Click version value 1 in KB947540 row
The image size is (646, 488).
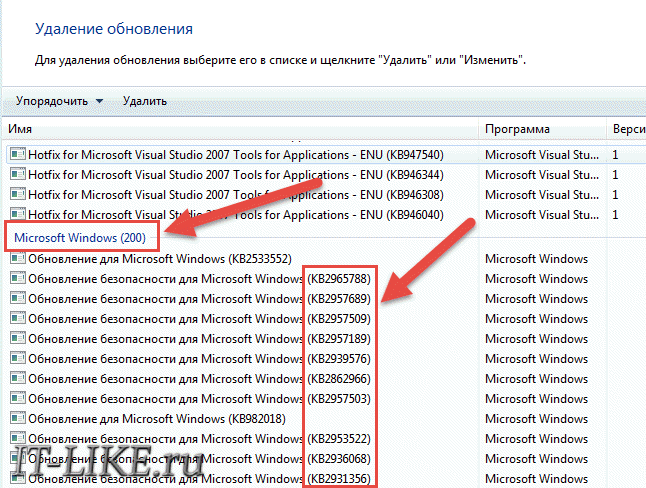click(x=615, y=155)
